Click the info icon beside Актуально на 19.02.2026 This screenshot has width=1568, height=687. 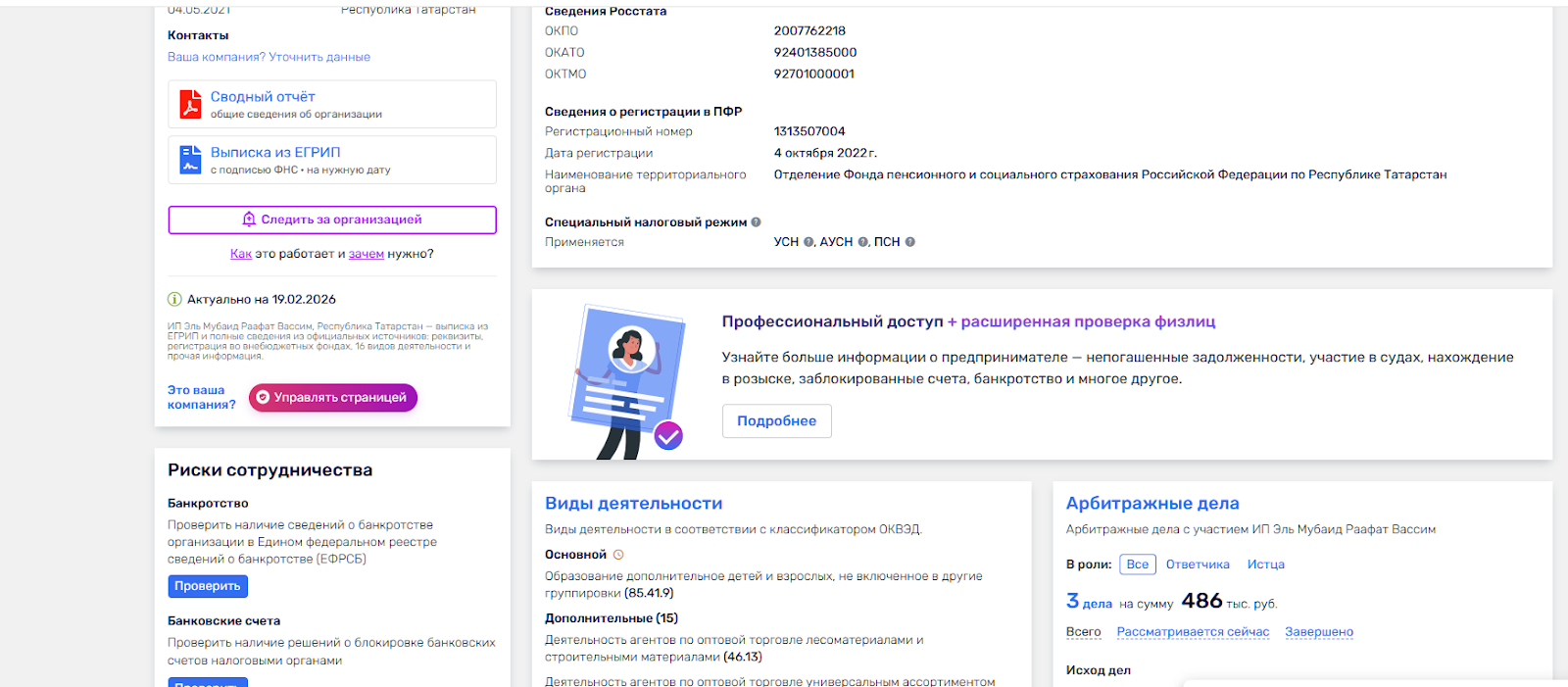[x=174, y=300]
